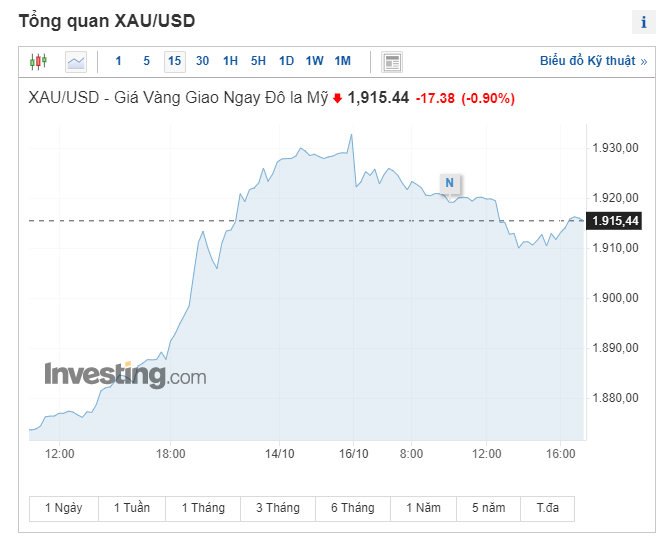The image size is (668, 545).
Task: Open the news panel icon in toolbar
Action: click(392, 62)
